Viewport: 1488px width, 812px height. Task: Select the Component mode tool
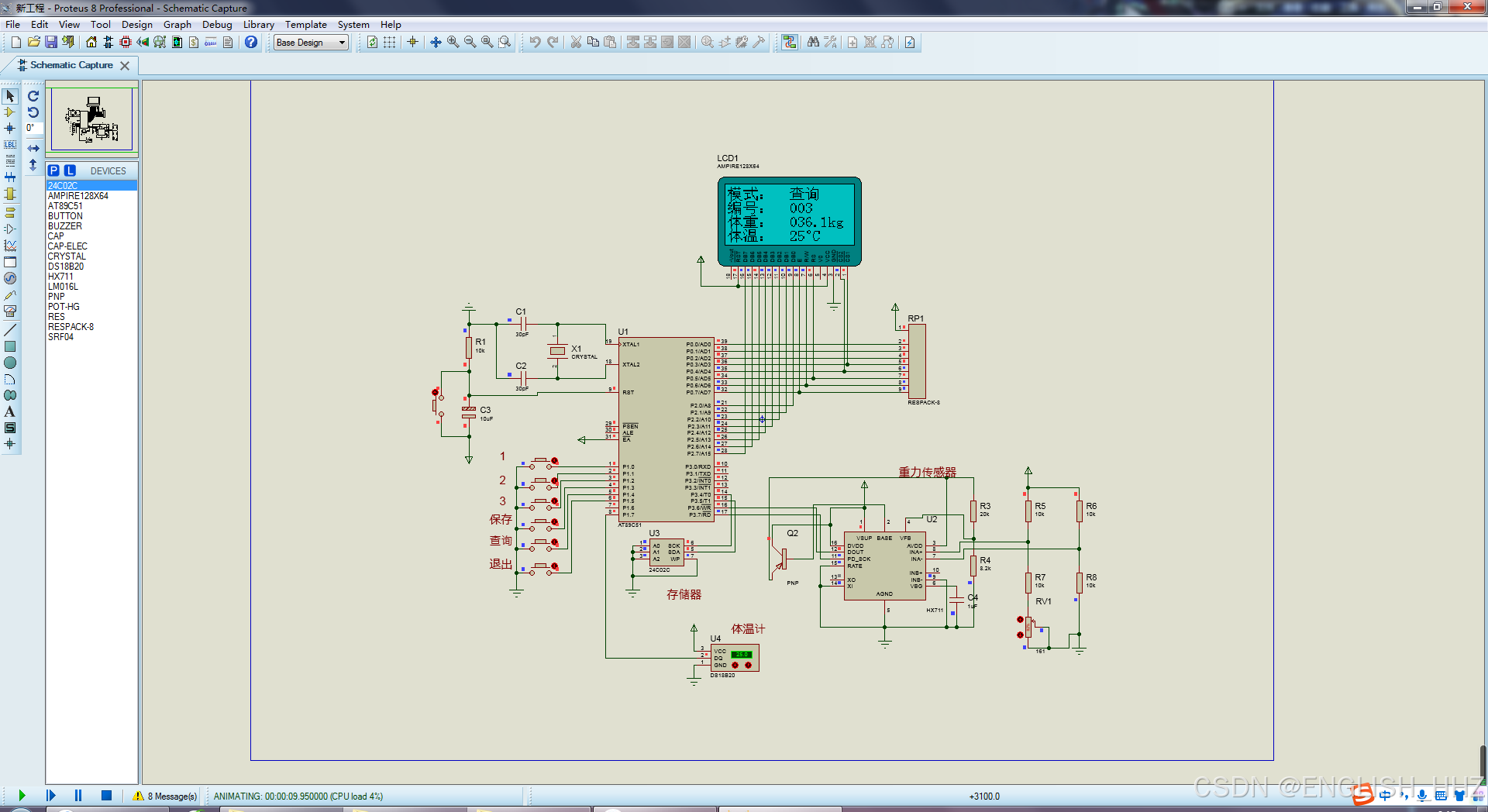pos(10,112)
